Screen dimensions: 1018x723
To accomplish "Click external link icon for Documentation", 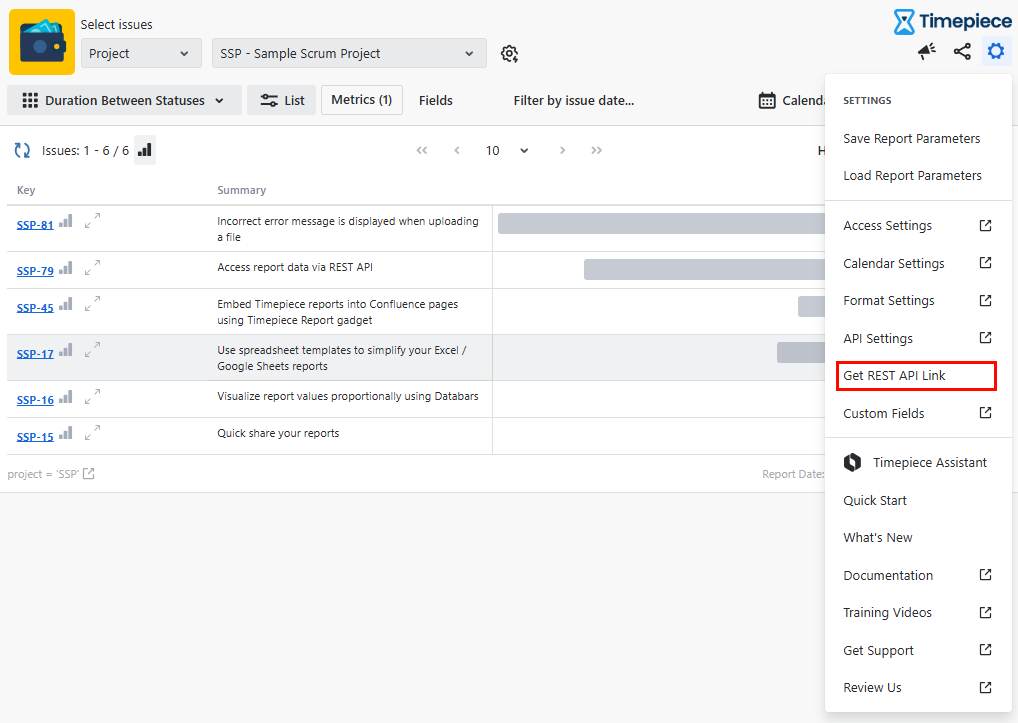I will click(986, 574).
